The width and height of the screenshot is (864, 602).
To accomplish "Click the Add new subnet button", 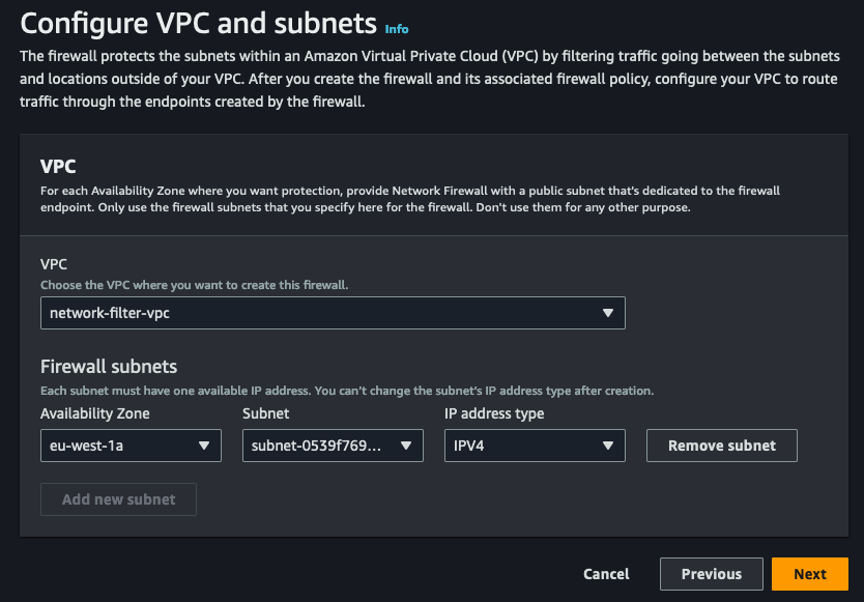I will 118,499.
